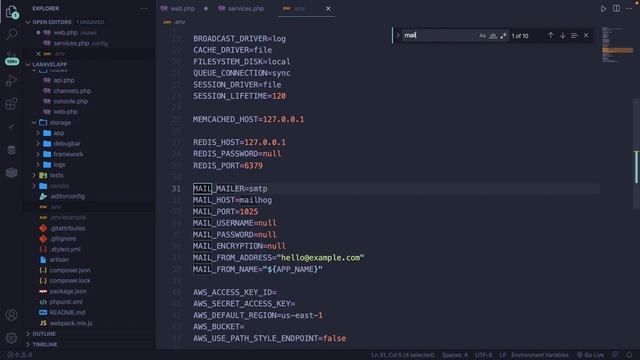Open the Accounts menu icon
This screenshot has height=360, width=640.
tap(11, 315)
